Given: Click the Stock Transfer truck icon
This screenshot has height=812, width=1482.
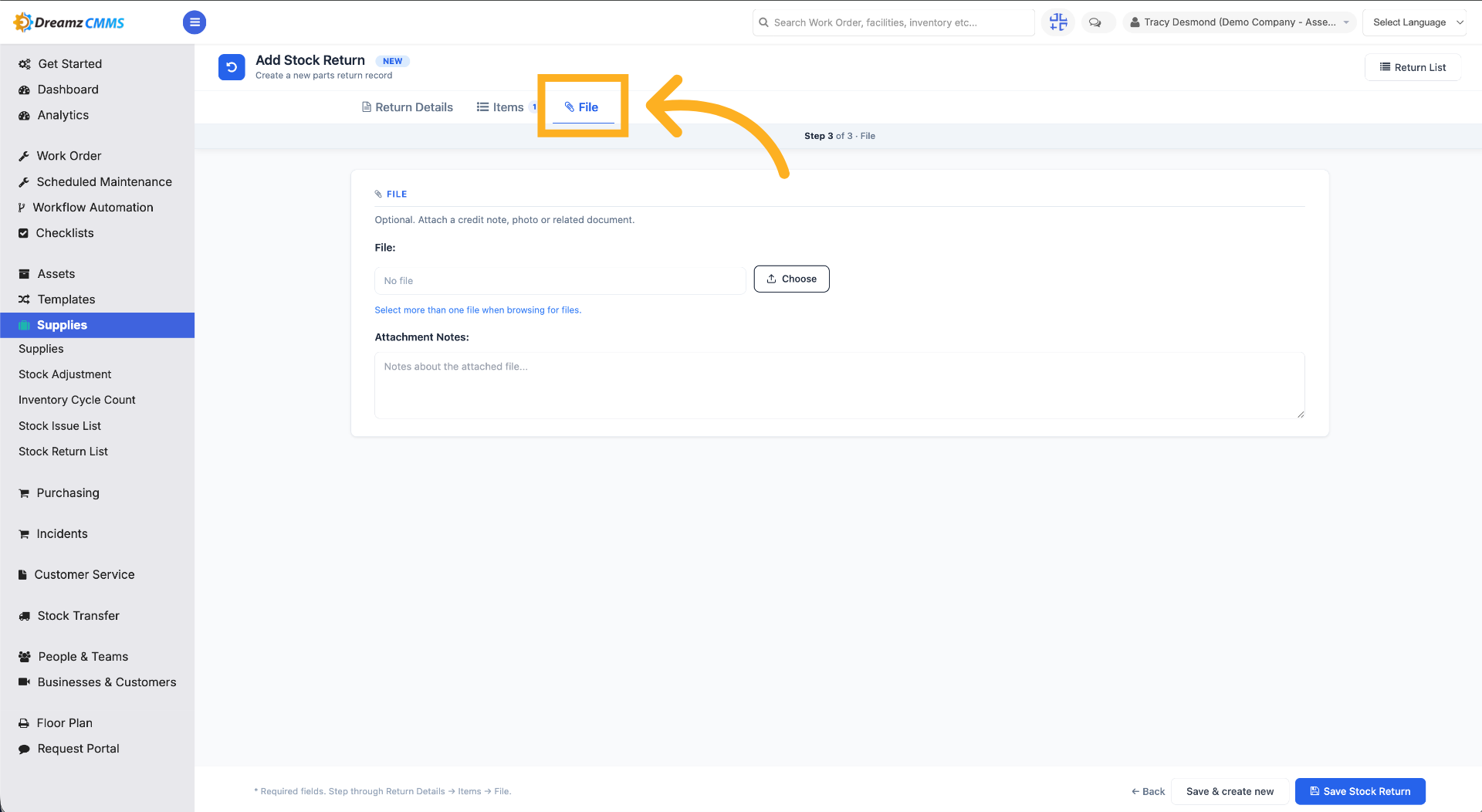Looking at the screenshot, I should click(24, 616).
